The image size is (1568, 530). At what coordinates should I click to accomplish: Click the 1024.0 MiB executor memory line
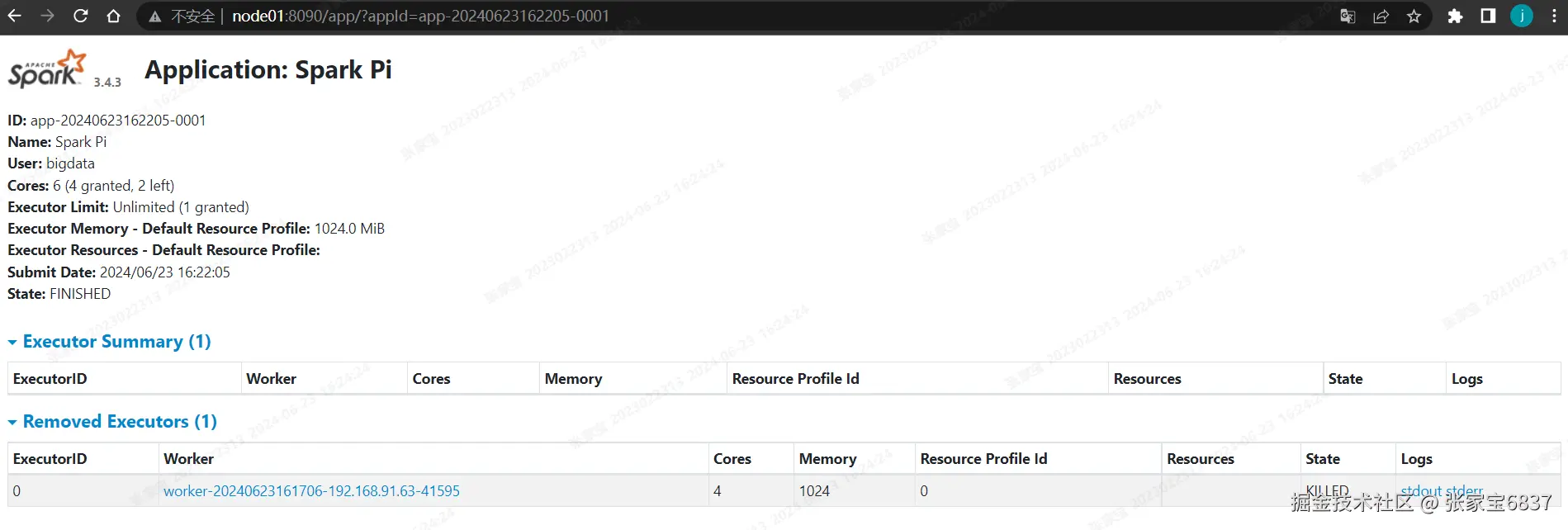(x=196, y=229)
